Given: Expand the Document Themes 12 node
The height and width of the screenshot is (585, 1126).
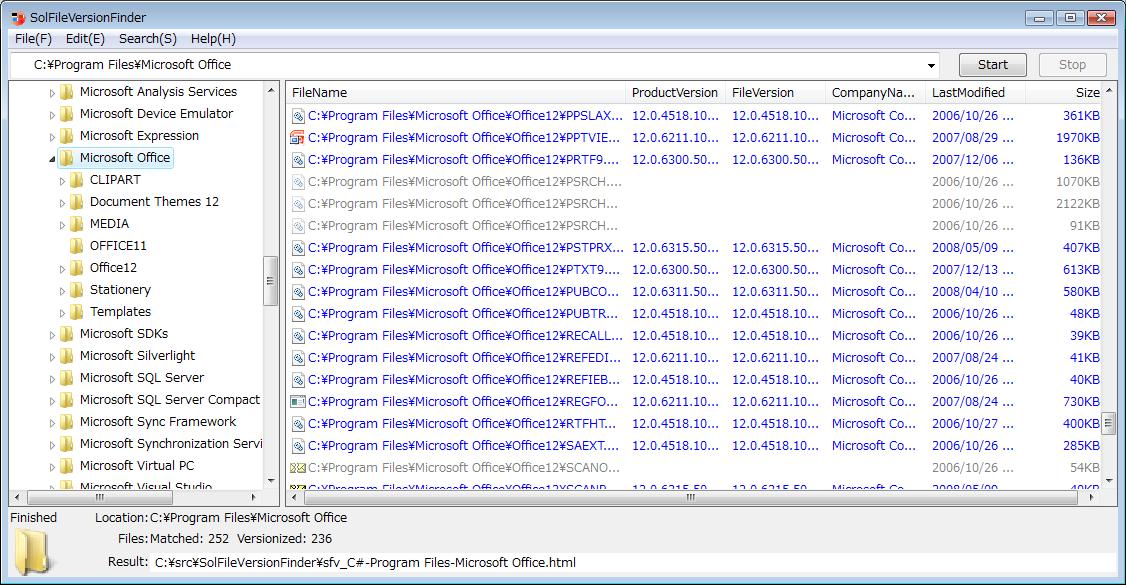Looking at the screenshot, I should 62,203.
